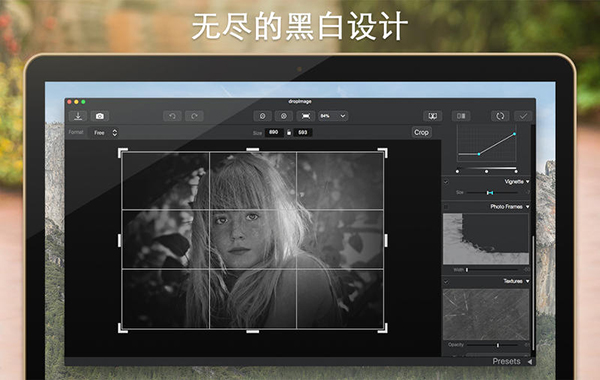Click the zoom in circle icon
600x380 pixels.
point(284,116)
